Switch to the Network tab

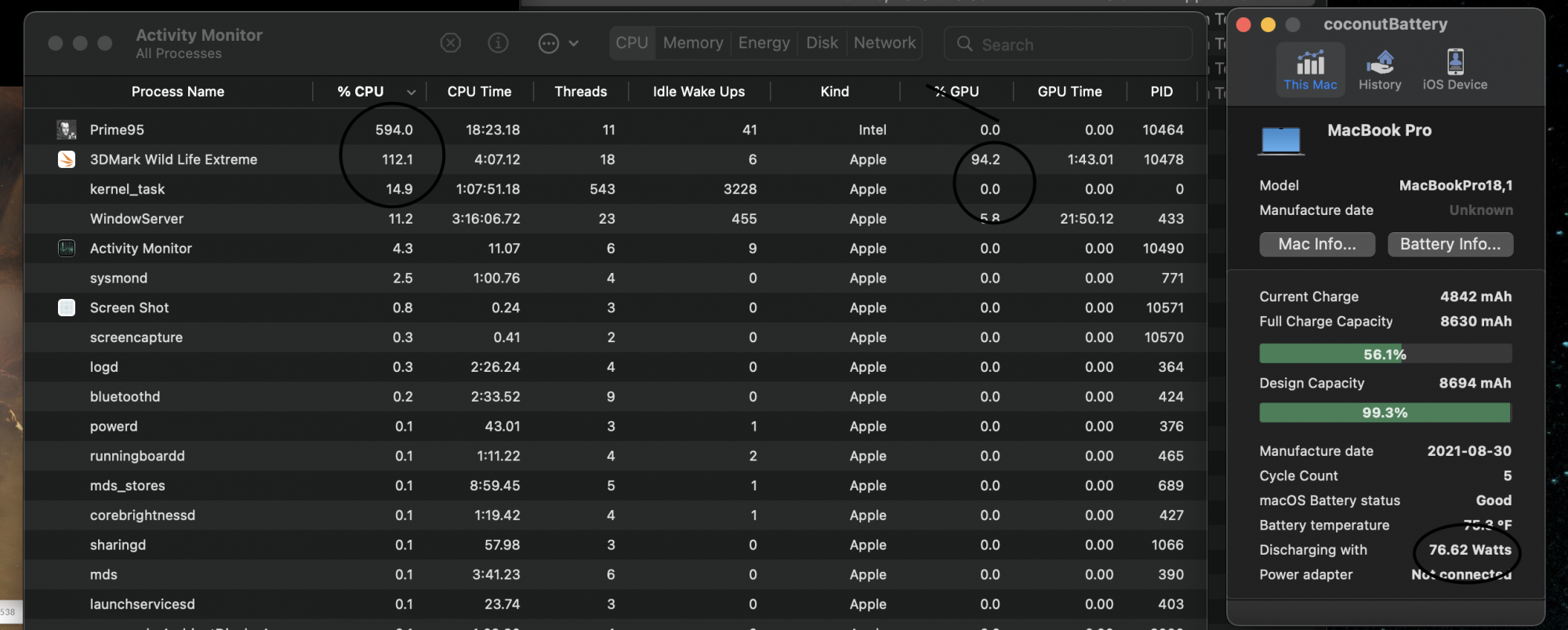point(884,43)
